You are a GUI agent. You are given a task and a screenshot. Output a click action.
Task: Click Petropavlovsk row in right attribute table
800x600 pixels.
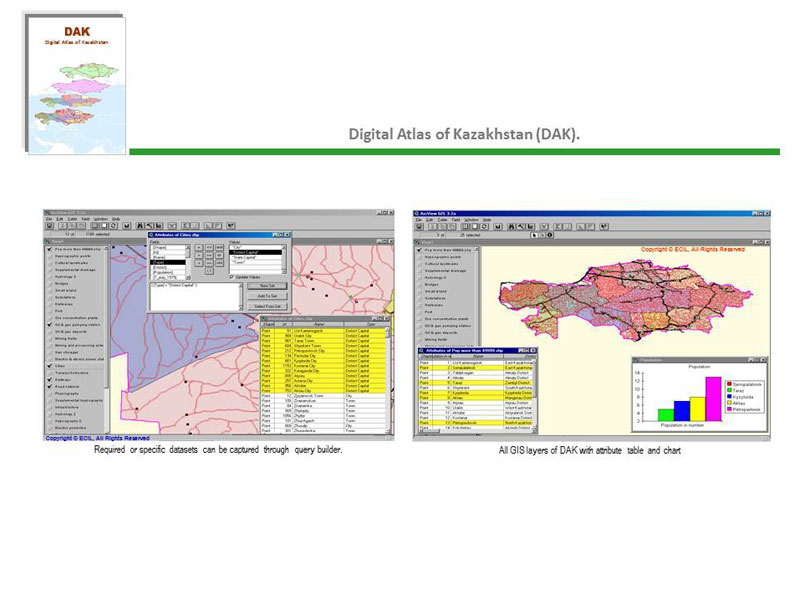[477, 422]
